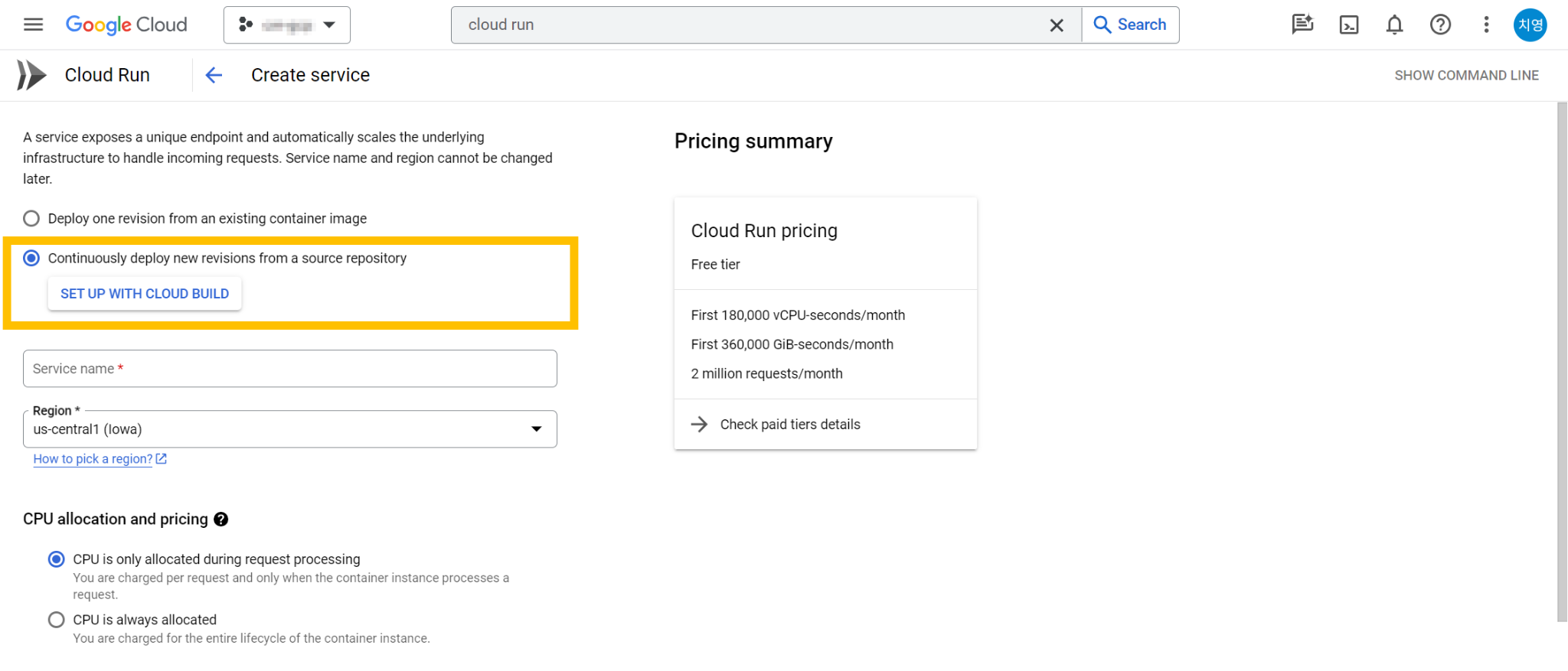
Task: Select Continuously deploy new revisions radio option
Action: tap(31, 258)
